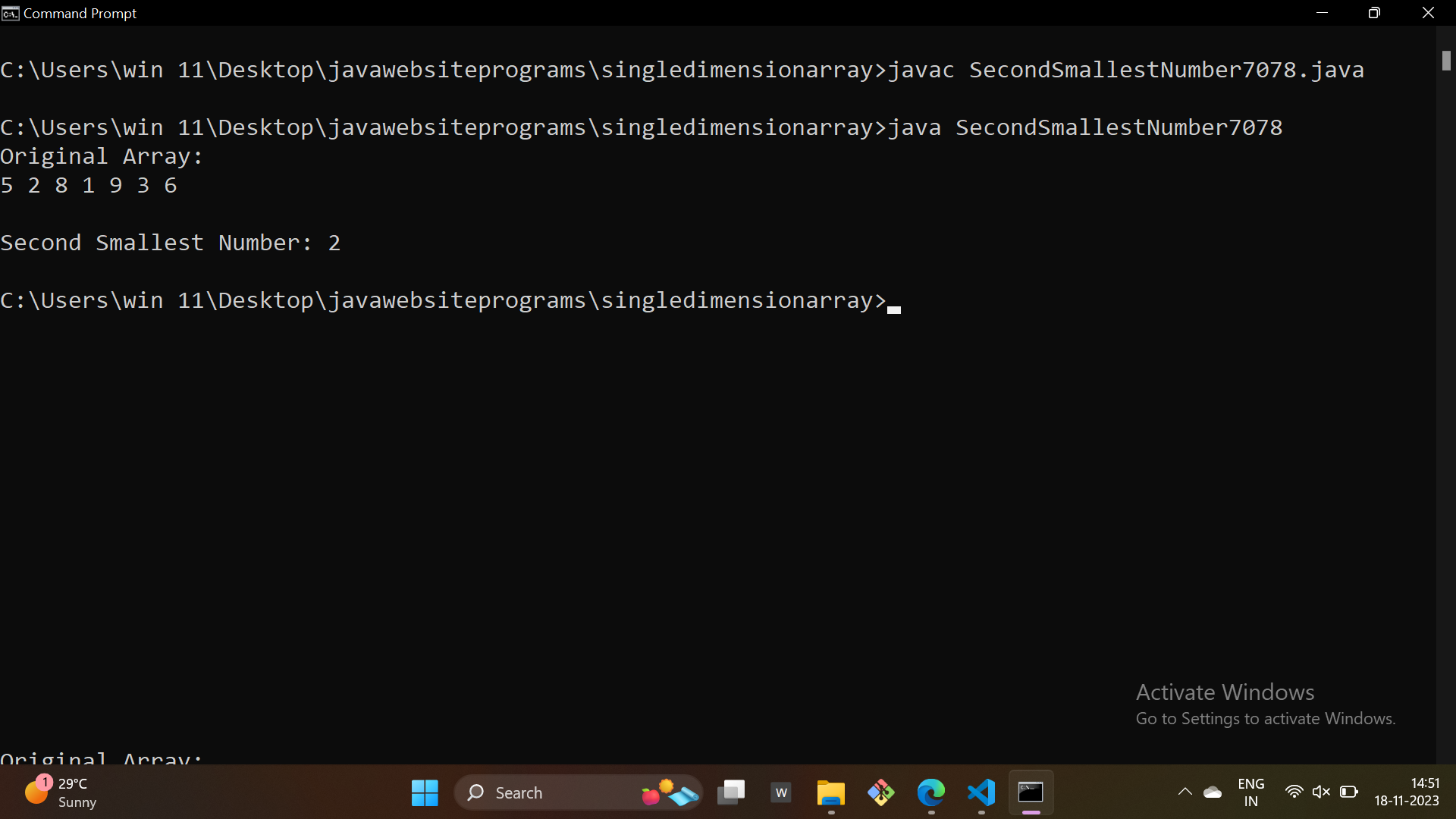Open the colorful diamond app icon
This screenshot has width=1456, height=819.
pyautogui.click(x=881, y=793)
